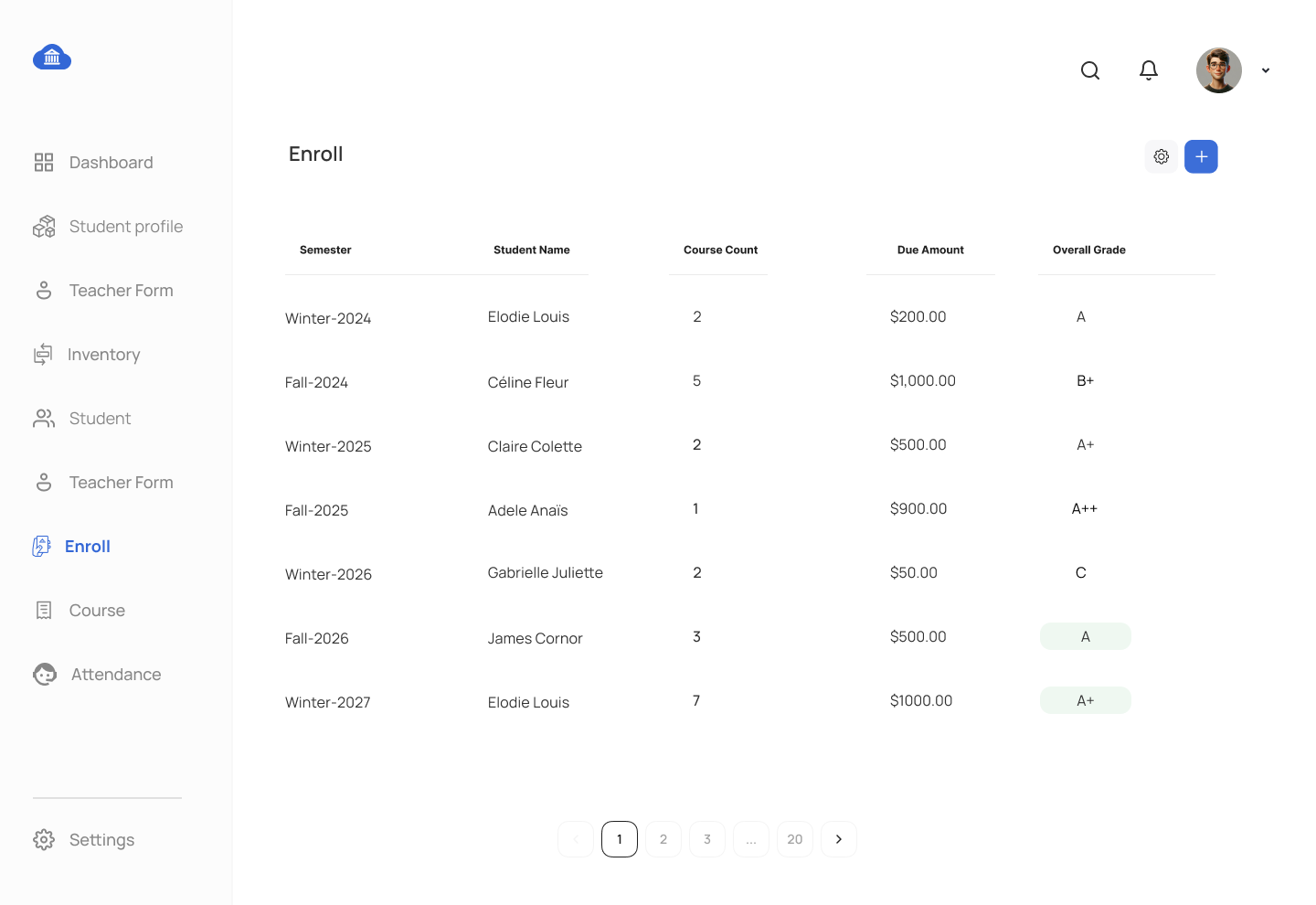
Task: Open Attendance menu label
Action: click(116, 675)
